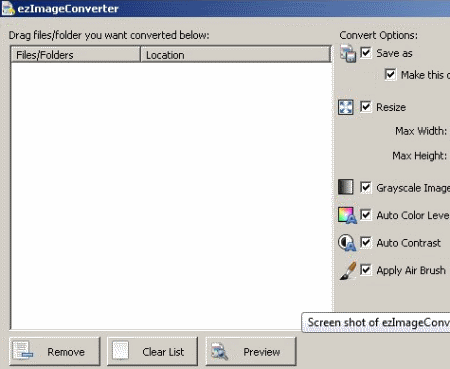This screenshot has width=450, height=369.
Task: Click the Max Height label
Action: (x=420, y=156)
